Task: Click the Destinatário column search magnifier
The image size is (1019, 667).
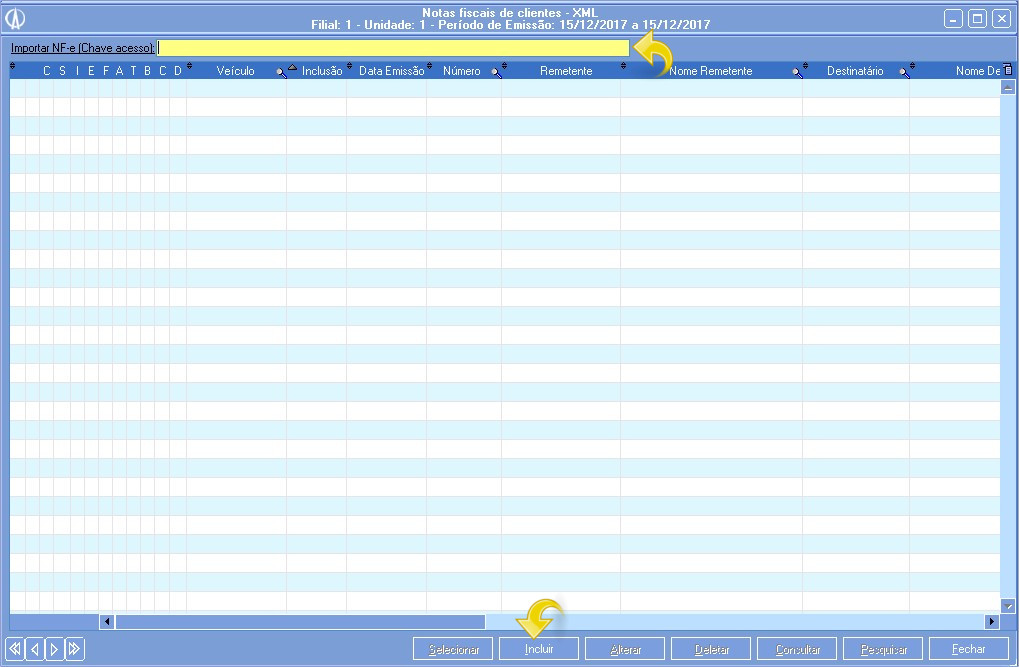Action: 904,72
